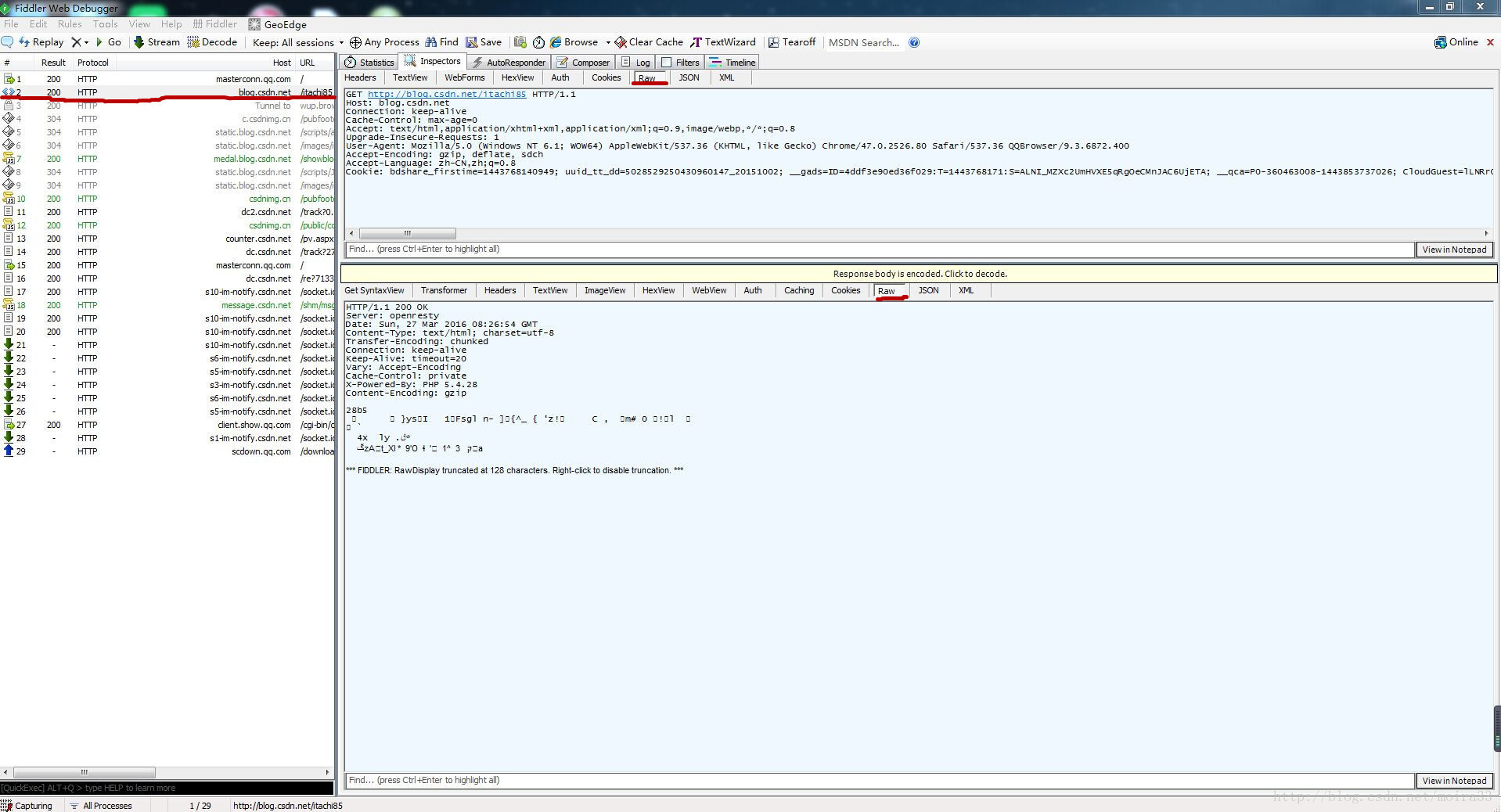This screenshot has height=812, width=1501.
Task: Click the blue help icon beside MSDN Search
Action: [914, 42]
